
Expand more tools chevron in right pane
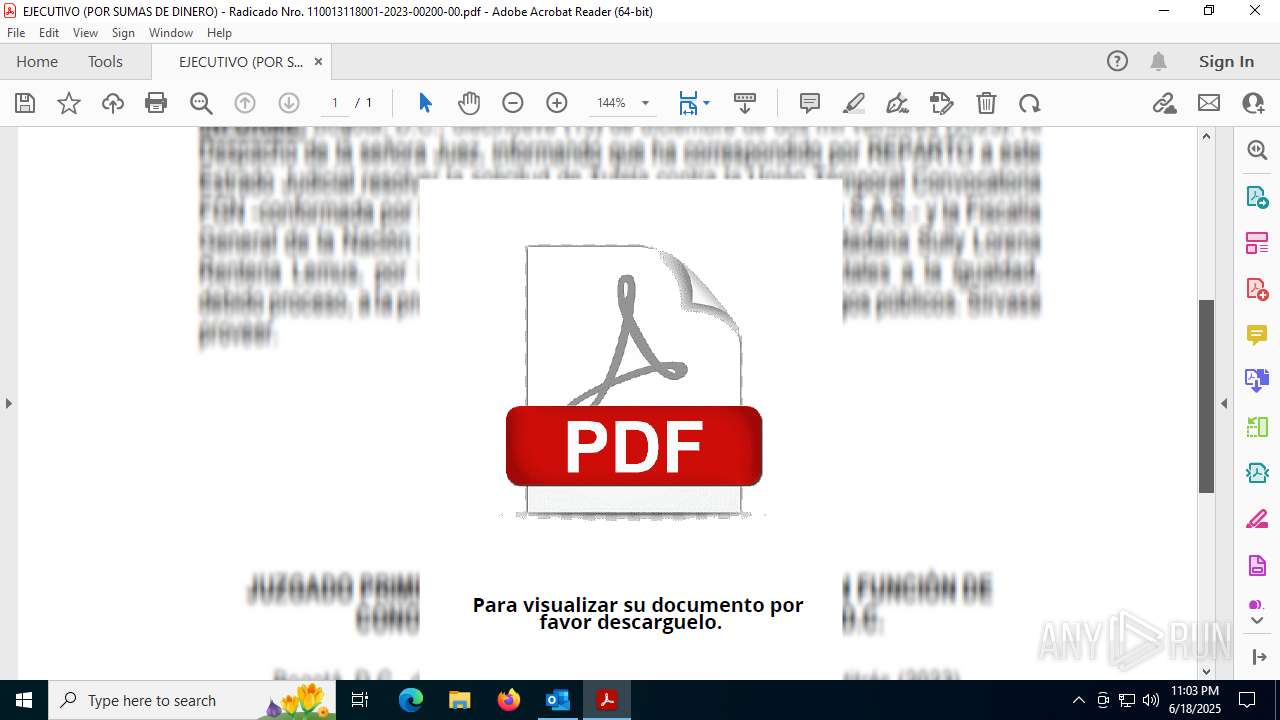(x=1257, y=621)
